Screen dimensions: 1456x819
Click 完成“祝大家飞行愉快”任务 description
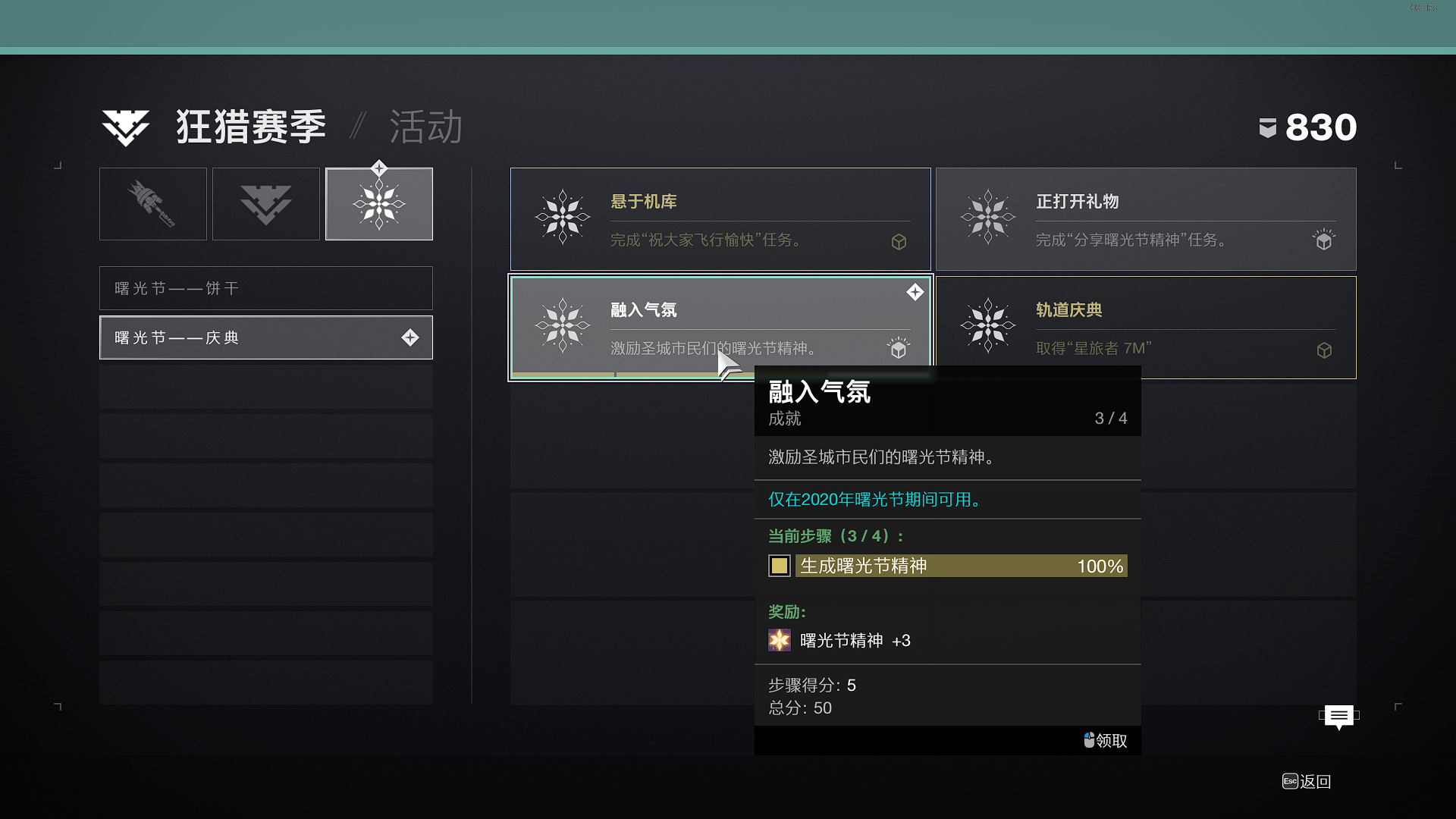(706, 240)
